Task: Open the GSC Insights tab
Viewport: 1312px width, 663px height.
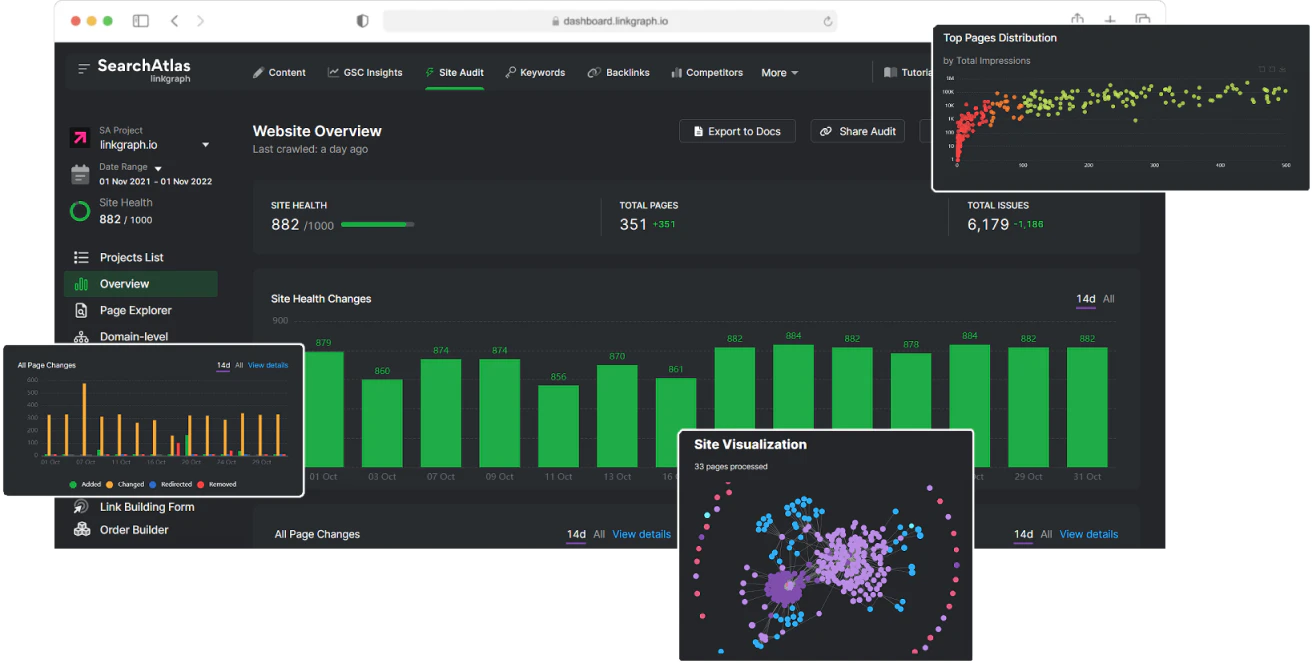Action: 365,72
